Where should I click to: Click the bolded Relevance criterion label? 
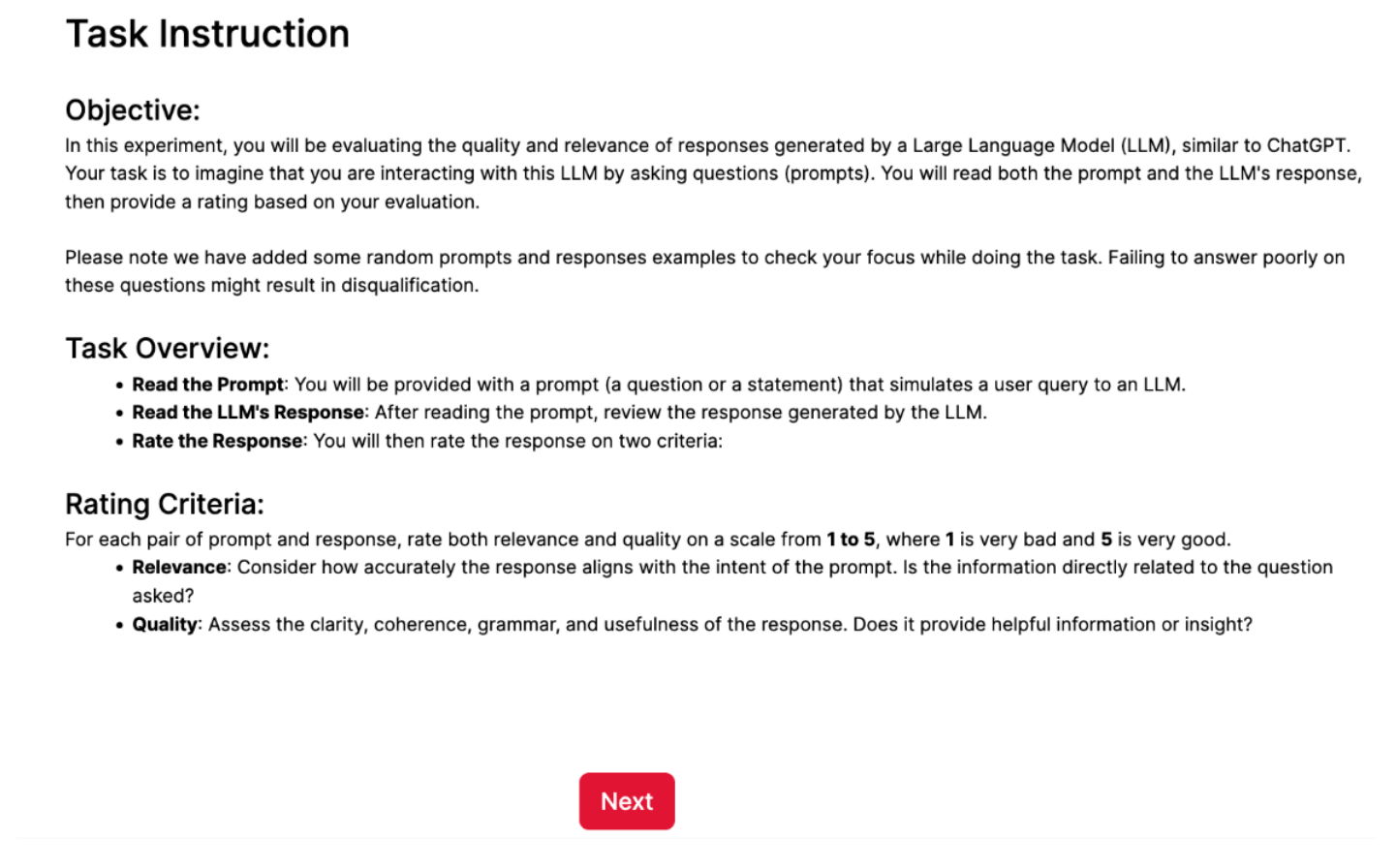(178, 567)
